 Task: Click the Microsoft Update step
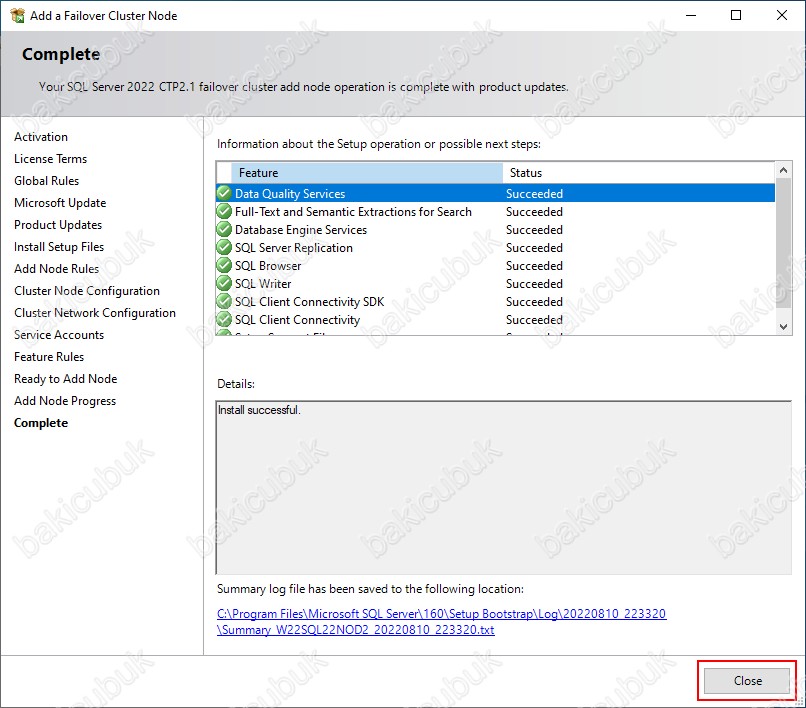click(x=60, y=203)
